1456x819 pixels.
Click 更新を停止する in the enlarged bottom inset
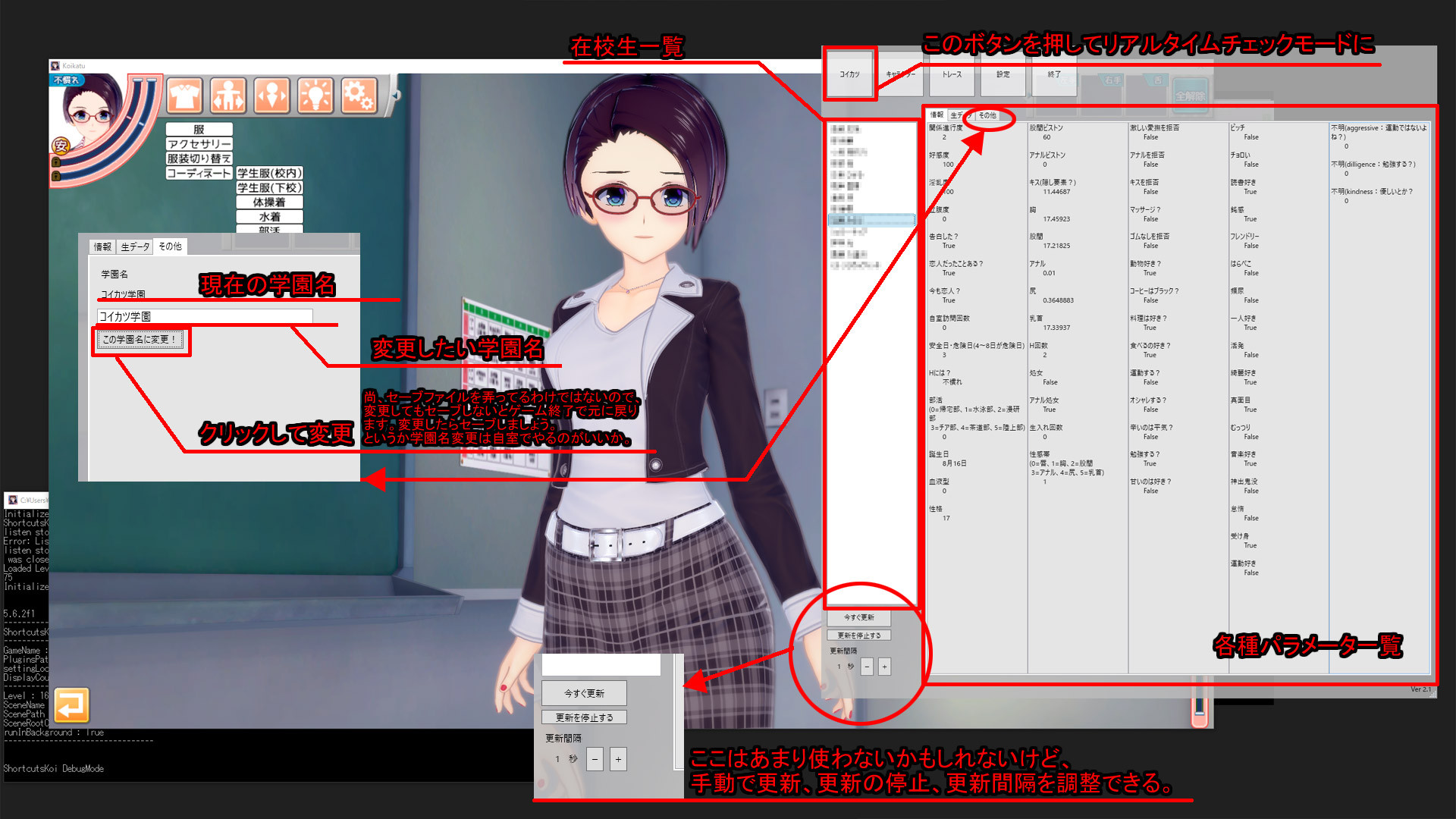tap(584, 717)
